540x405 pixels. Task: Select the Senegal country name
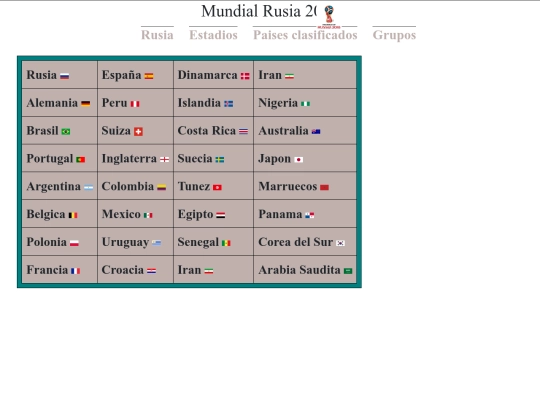[x=198, y=242]
